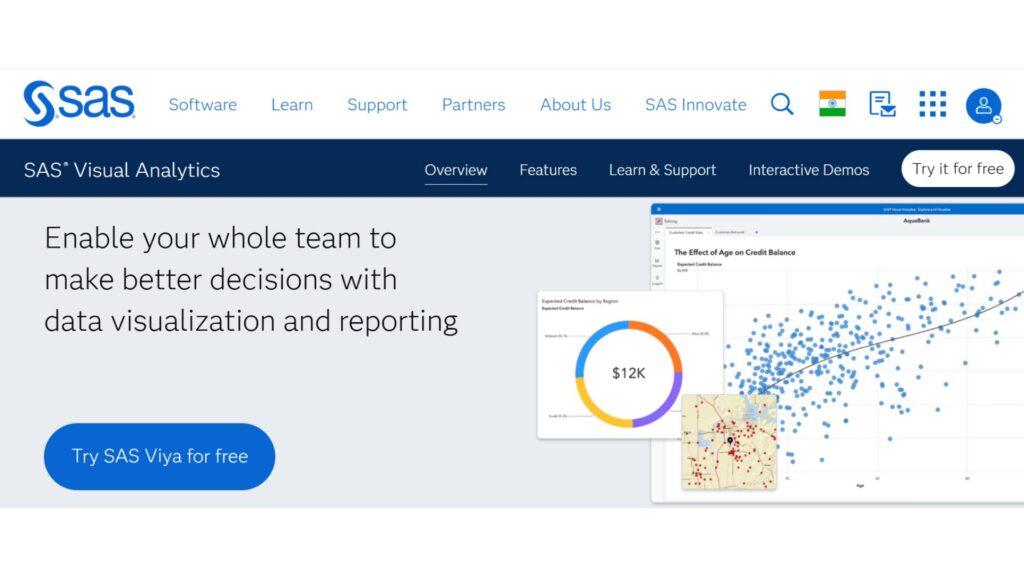1024x576 pixels.
Task: Click the Try SAS Viya for free button
Action: pos(159,456)
